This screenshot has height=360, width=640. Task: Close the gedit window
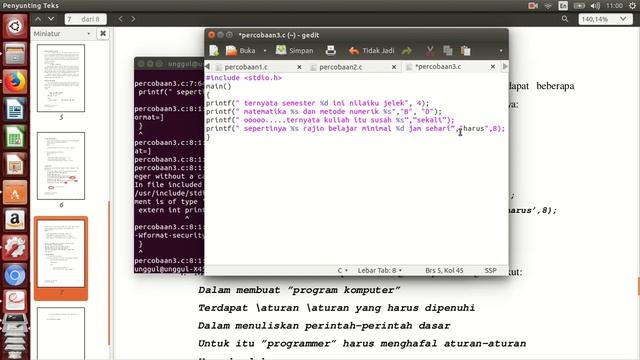(x=211, y=35)
